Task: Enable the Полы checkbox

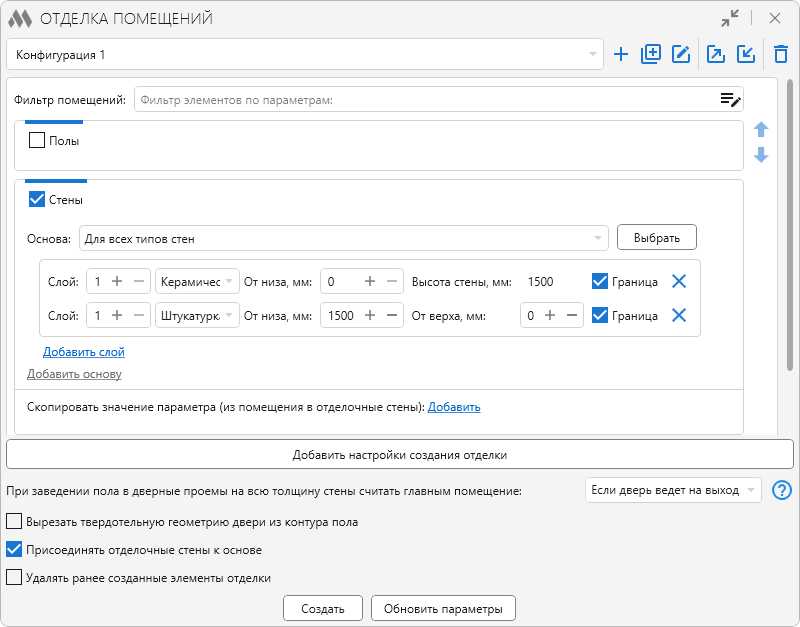Action: 37,140
